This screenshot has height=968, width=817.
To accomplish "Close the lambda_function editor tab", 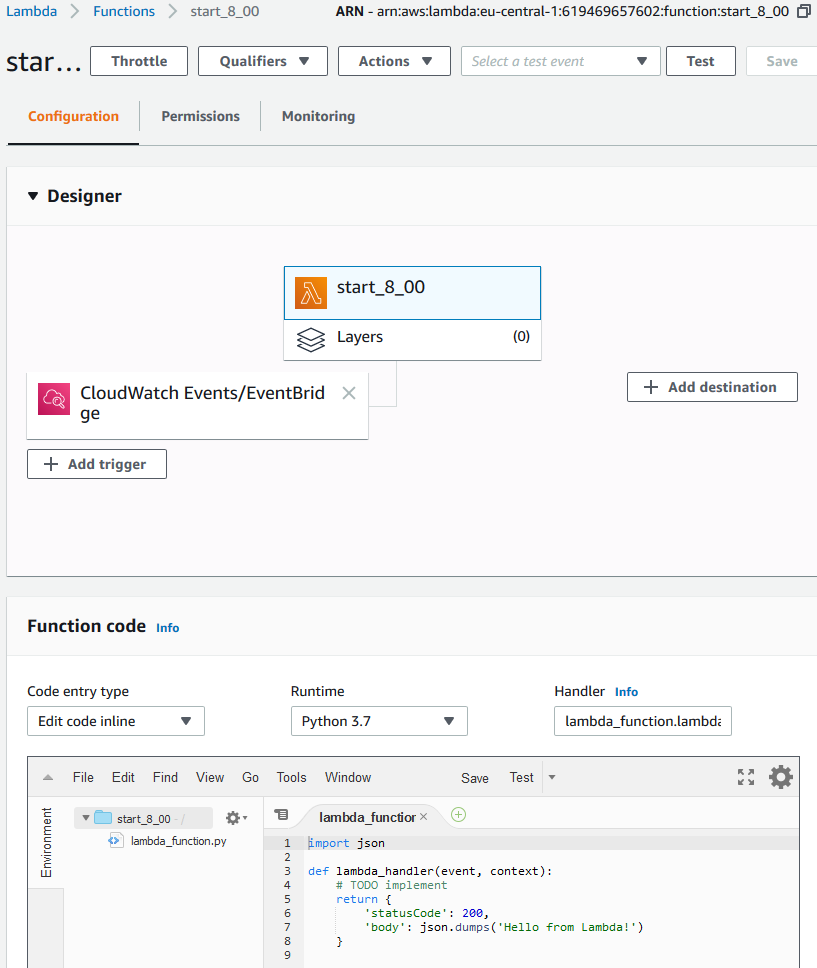I will click(424, 817).
